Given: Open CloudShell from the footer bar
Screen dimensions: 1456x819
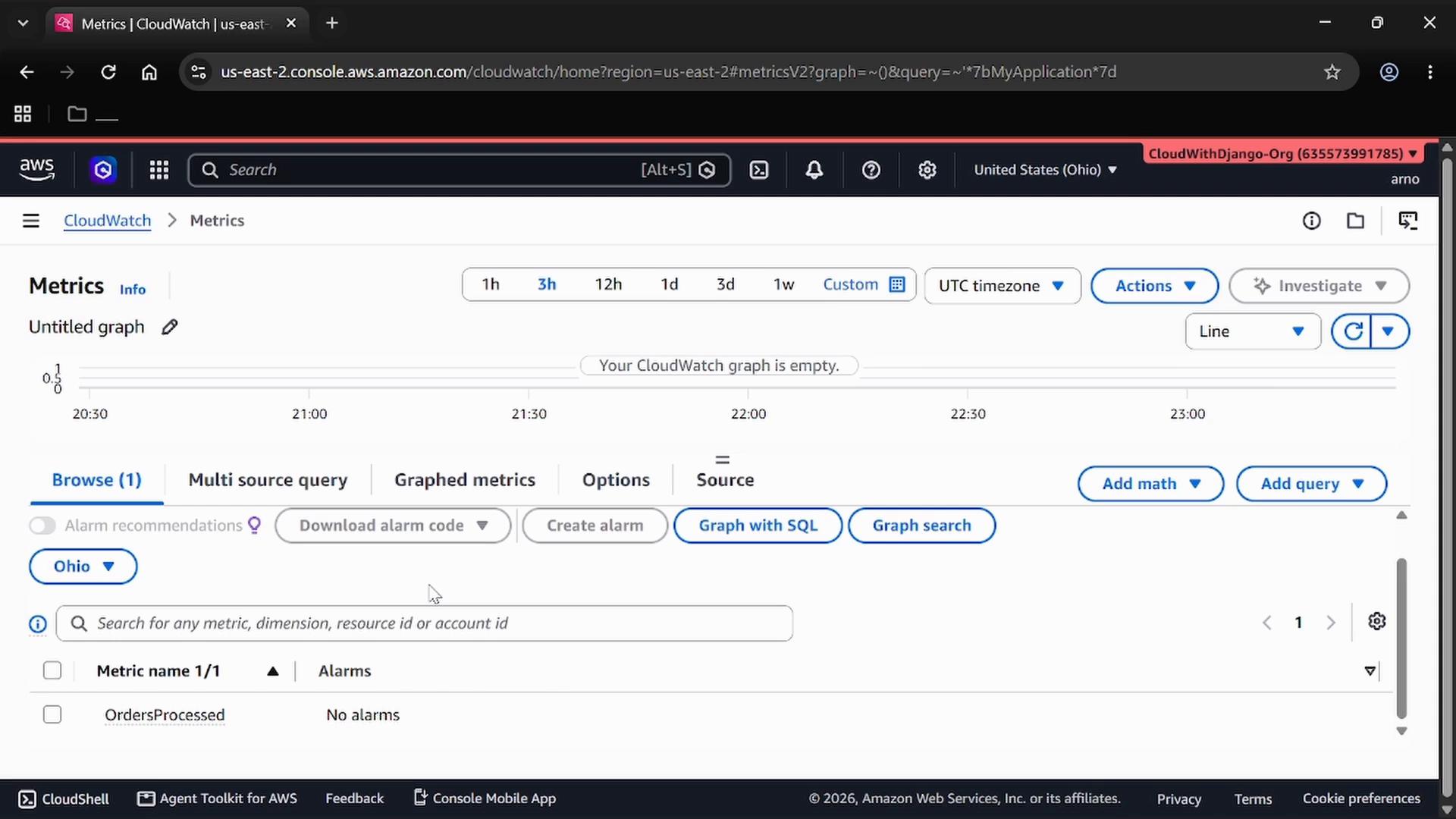Looking at the screenshot, I should point(64,799).
